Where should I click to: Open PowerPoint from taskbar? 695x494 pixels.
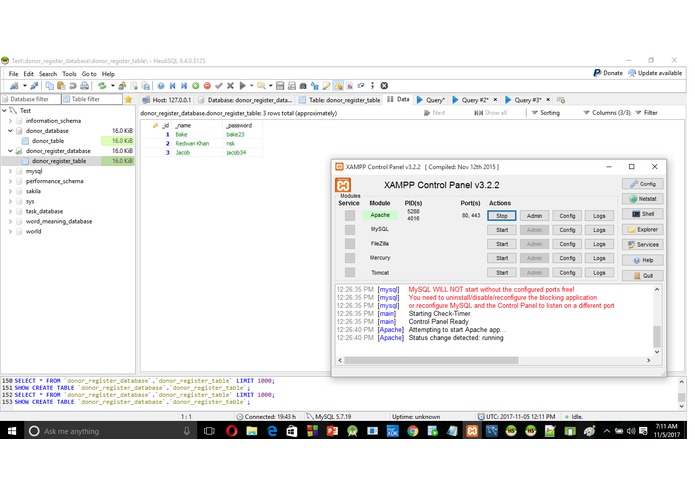[332, 432]
